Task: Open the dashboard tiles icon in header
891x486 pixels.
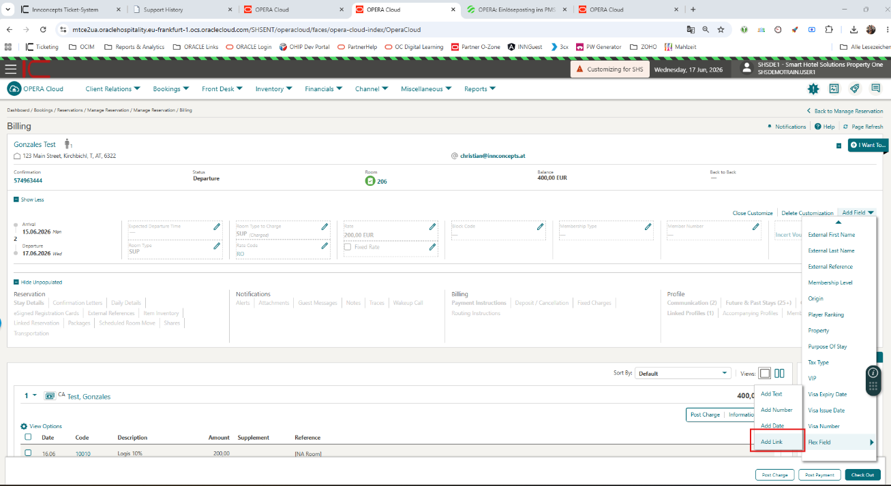Action: click(834, 89)
